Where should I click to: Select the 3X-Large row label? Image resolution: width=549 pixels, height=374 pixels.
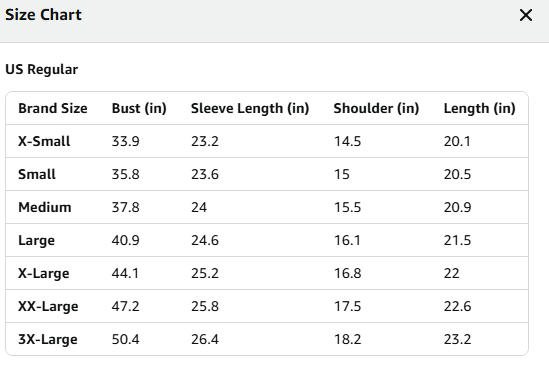point(48,339)
